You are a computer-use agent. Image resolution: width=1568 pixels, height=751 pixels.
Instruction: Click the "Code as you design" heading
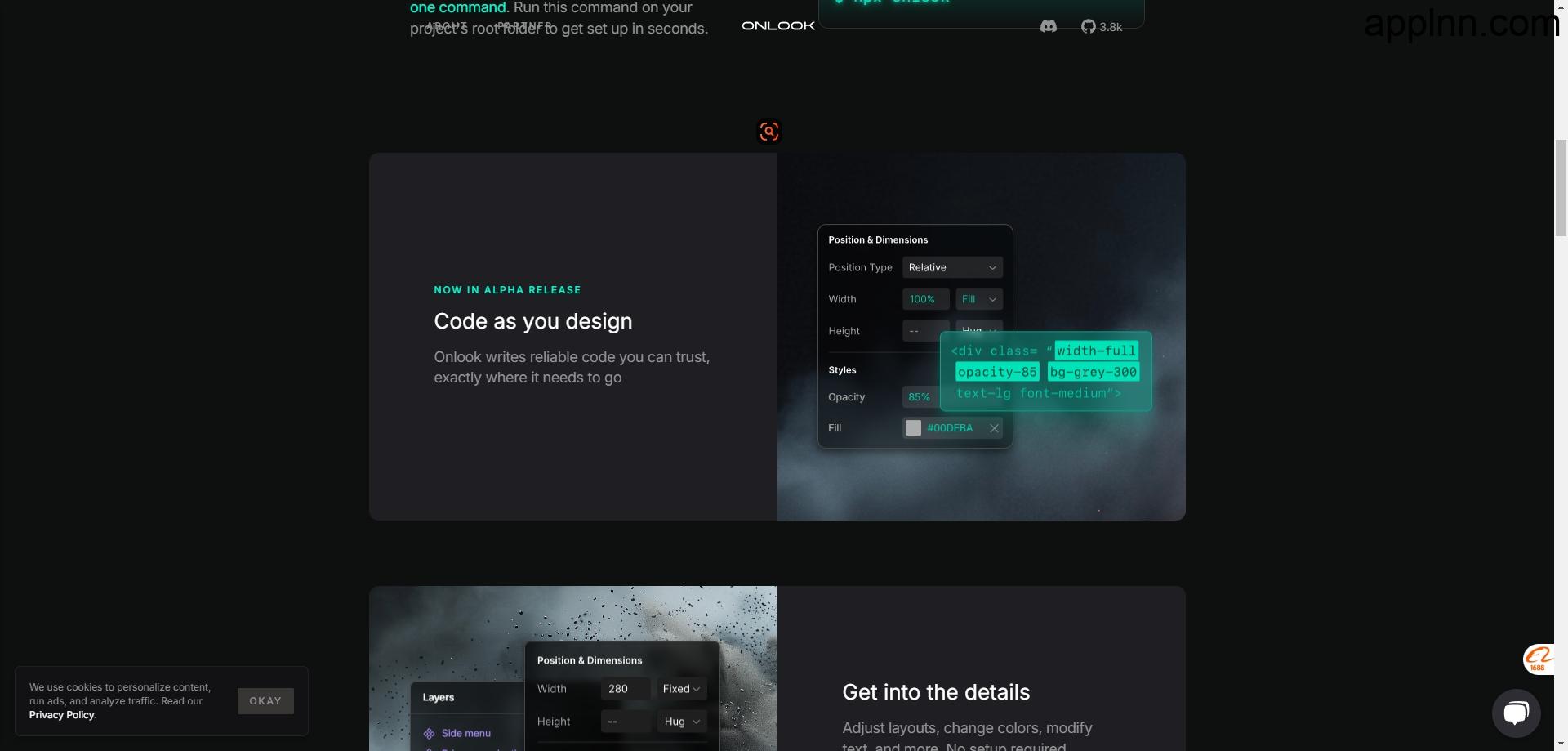pos(533,321)
